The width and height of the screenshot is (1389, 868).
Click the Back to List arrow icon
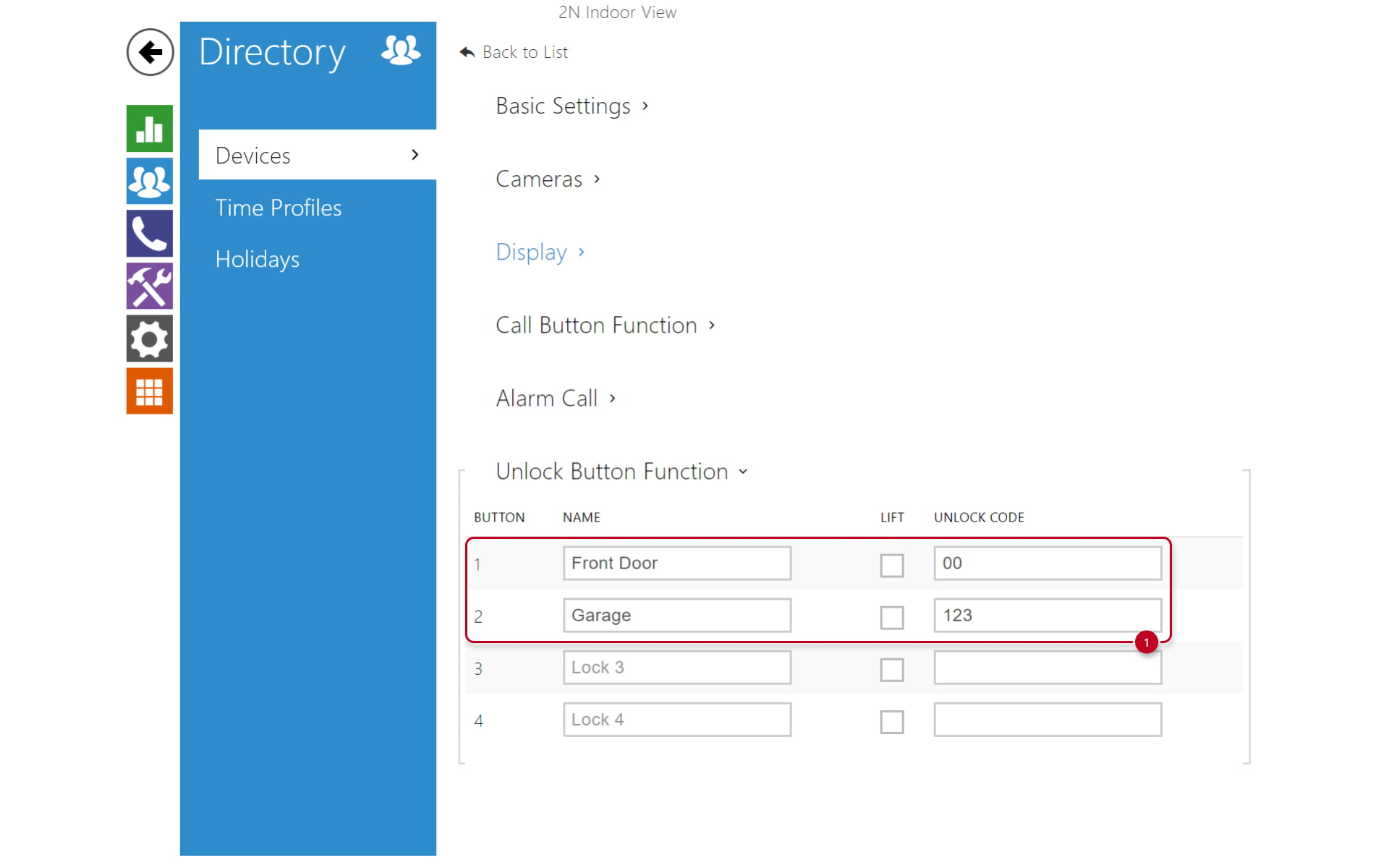[x=467, y=52]
